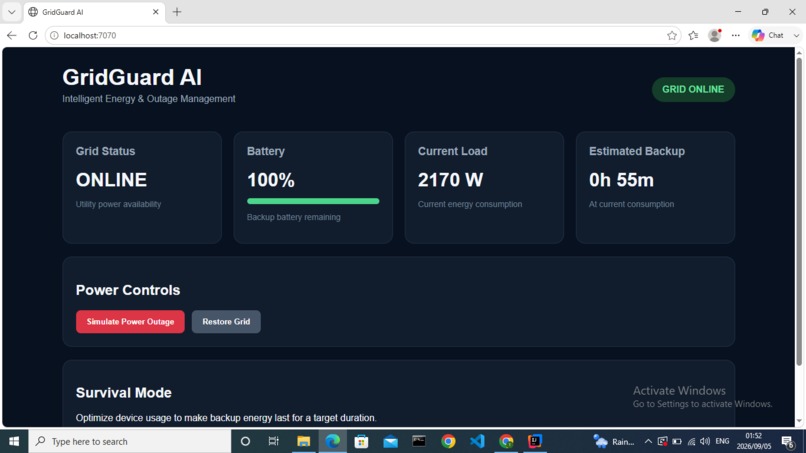806x453 pixels.
Task: Open Task View on the taskbar
Action: point(273,441)
